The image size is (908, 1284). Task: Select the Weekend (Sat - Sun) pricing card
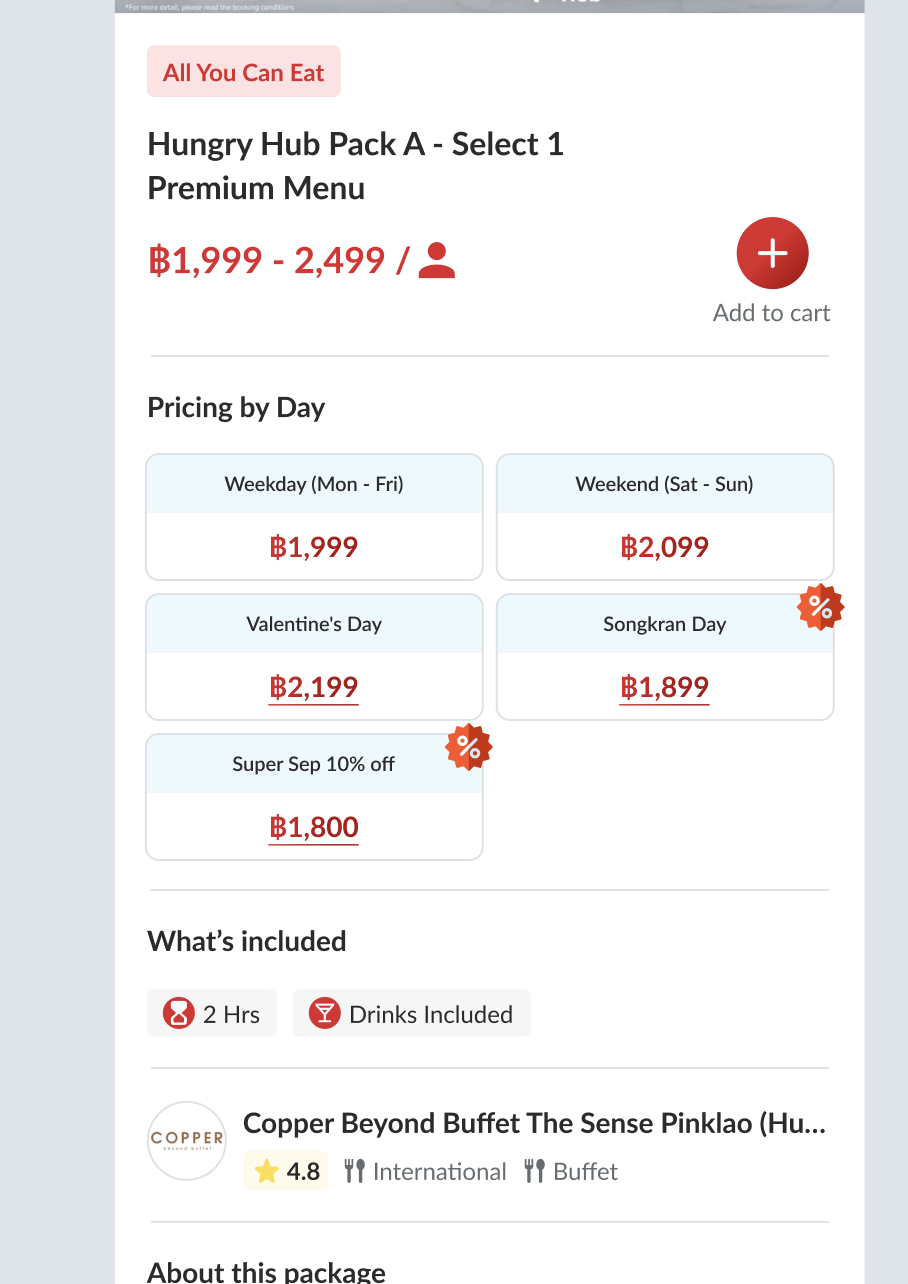coord(665,517)
